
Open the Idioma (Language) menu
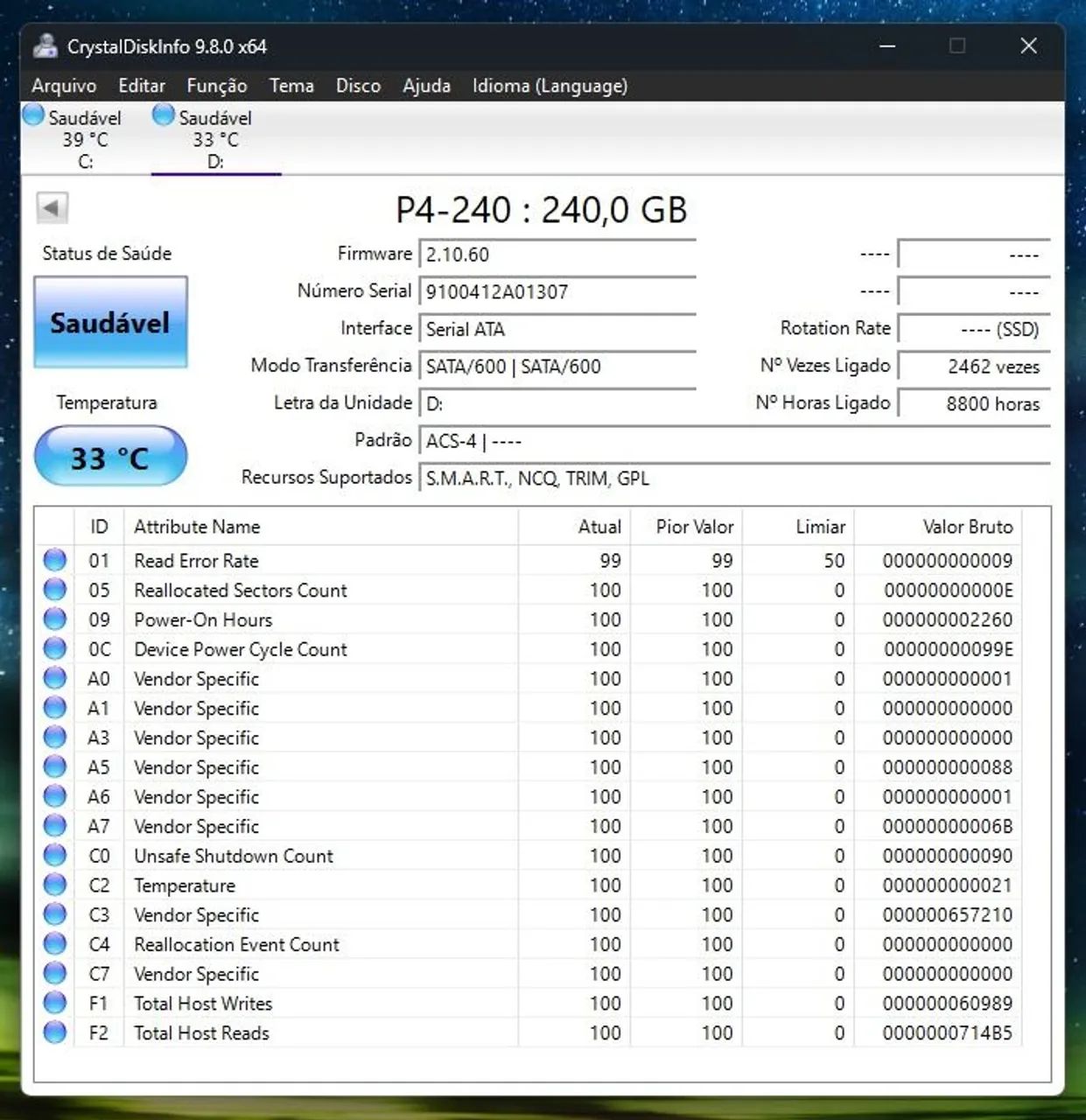[550, 86]
